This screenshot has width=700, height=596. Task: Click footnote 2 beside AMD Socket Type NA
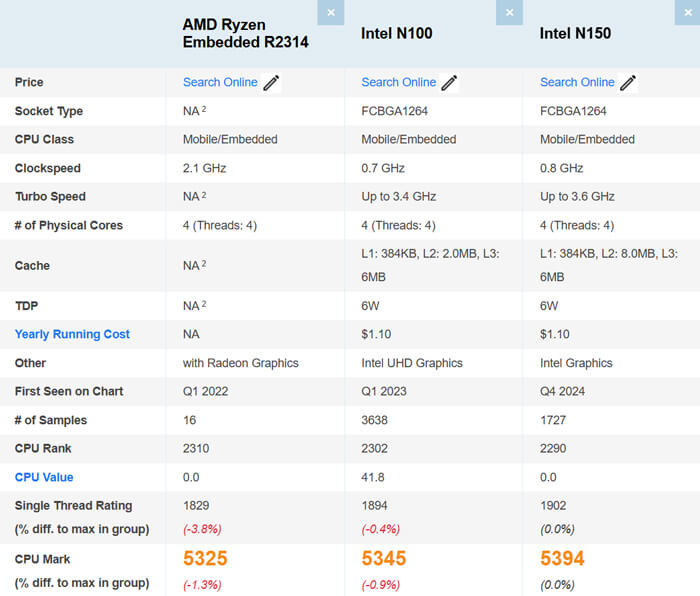[x=204, y=109]
